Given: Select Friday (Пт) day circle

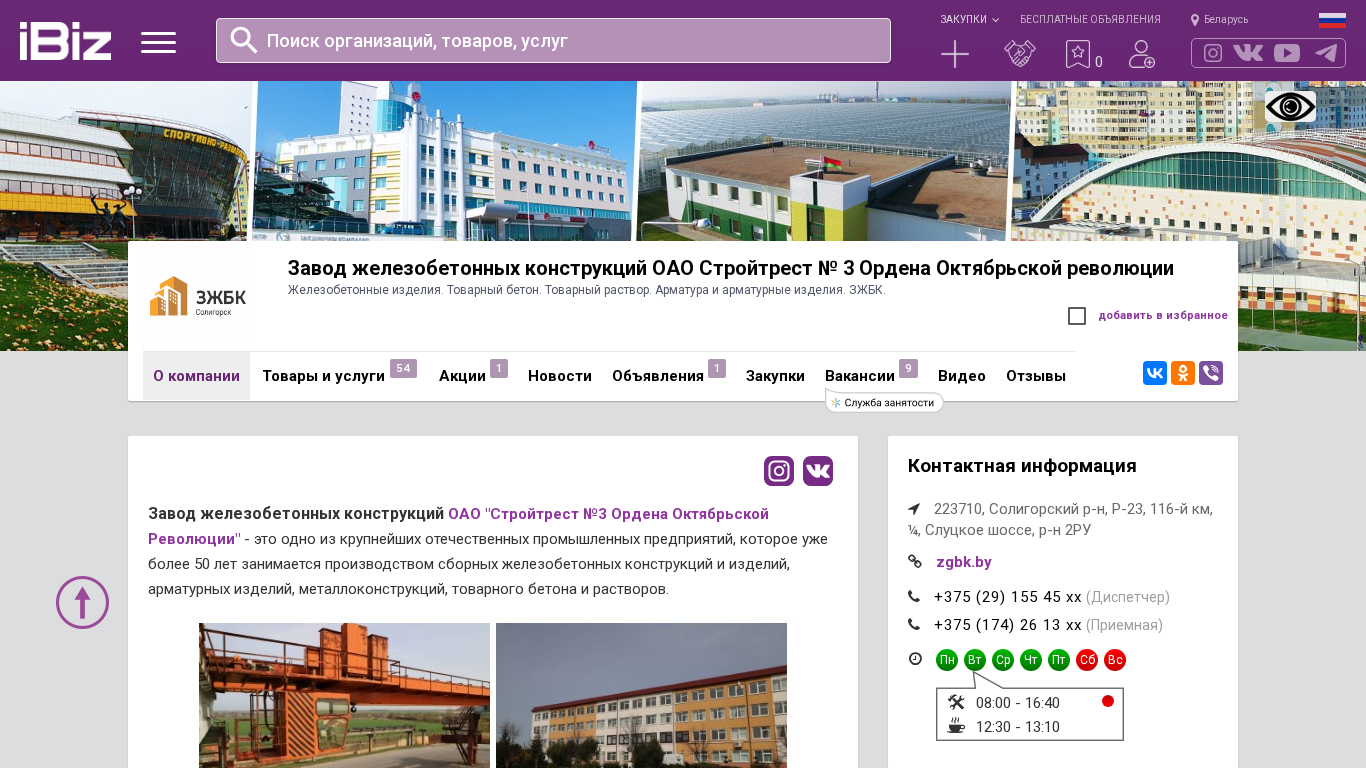Looking at the screenshot, I should tap(1059, 660).
